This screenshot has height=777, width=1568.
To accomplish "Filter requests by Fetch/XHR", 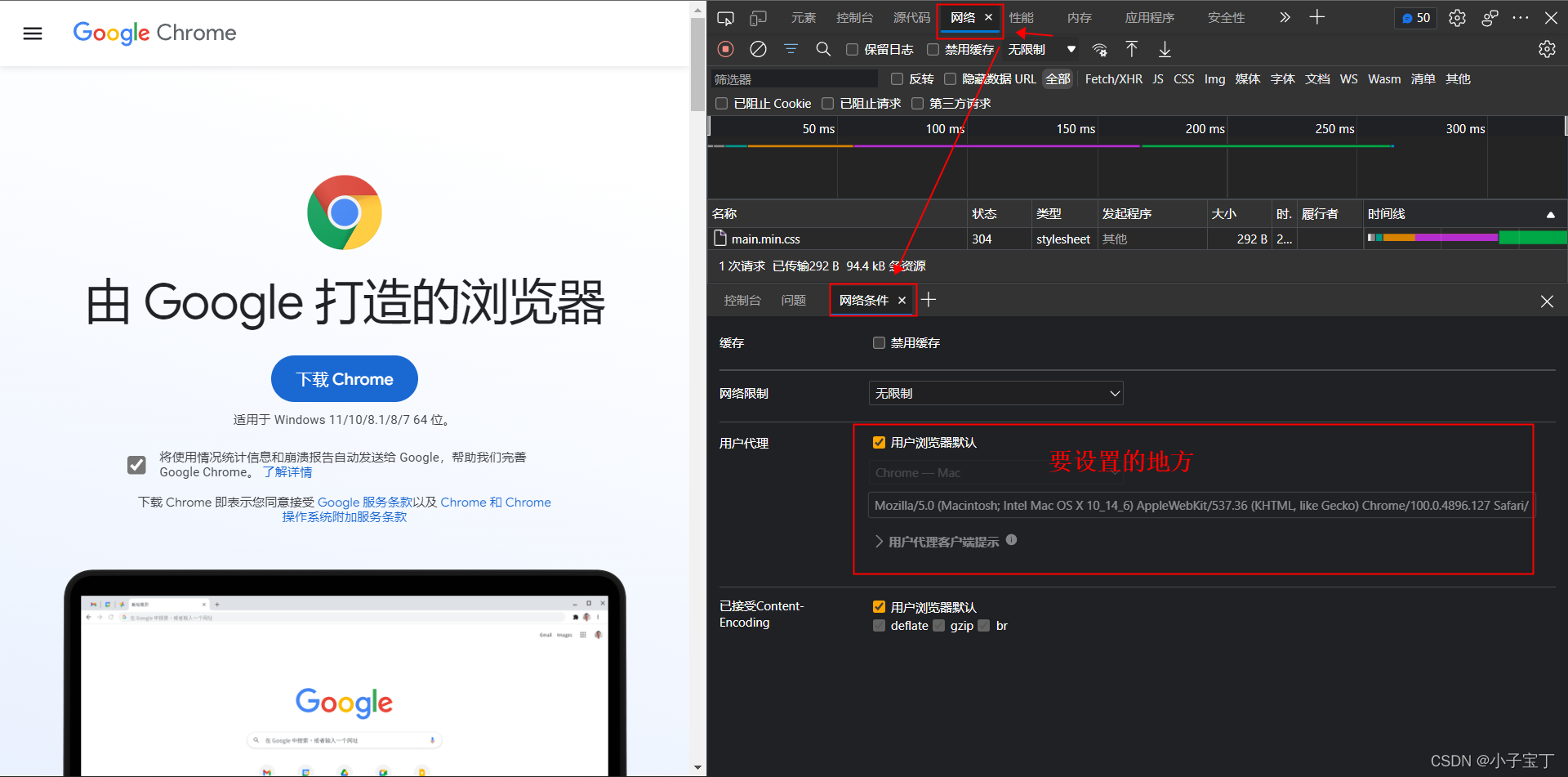I will (x=1113, y=79).
